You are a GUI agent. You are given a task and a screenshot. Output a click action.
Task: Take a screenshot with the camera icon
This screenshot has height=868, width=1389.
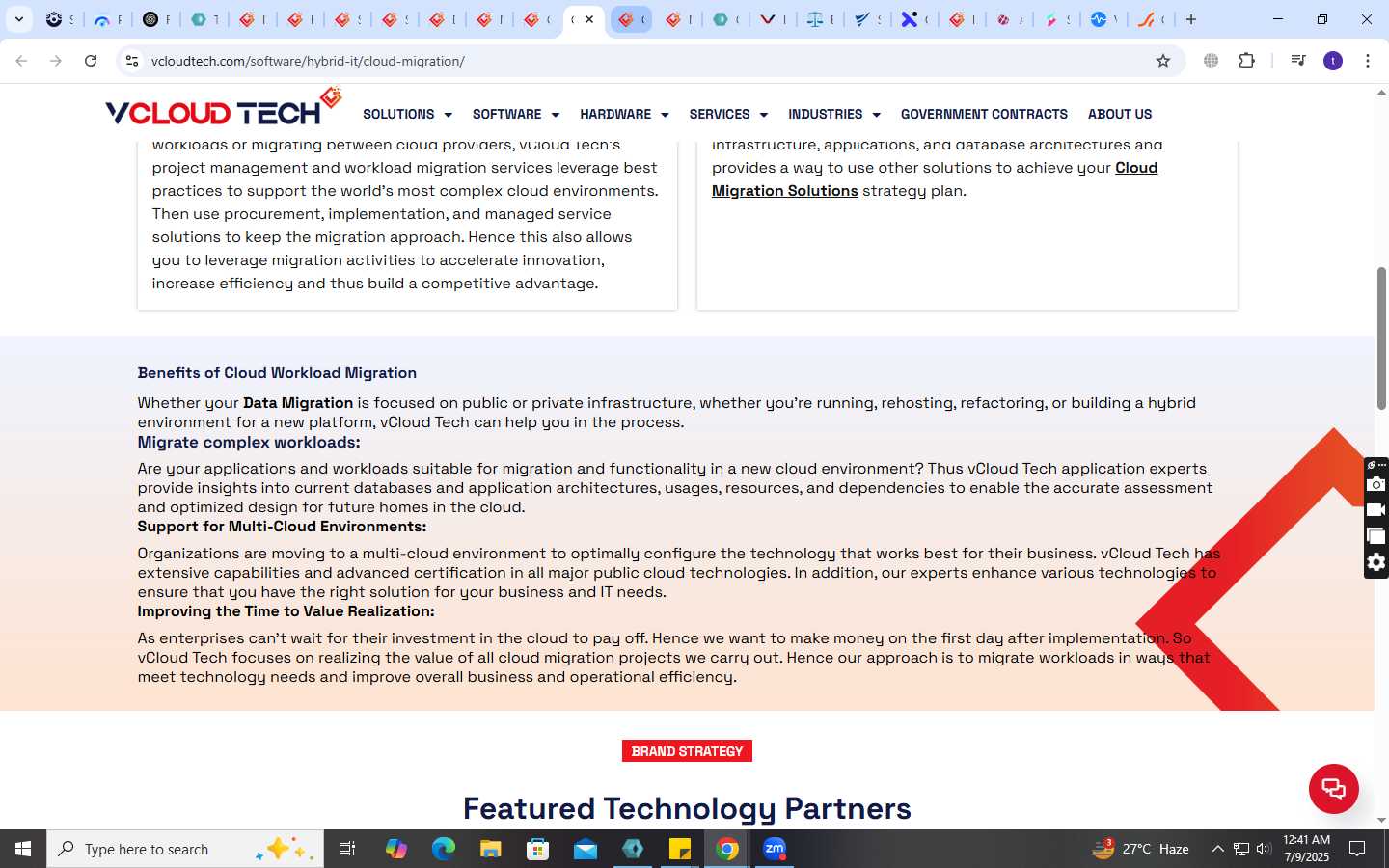click(x=1376, y=484)
